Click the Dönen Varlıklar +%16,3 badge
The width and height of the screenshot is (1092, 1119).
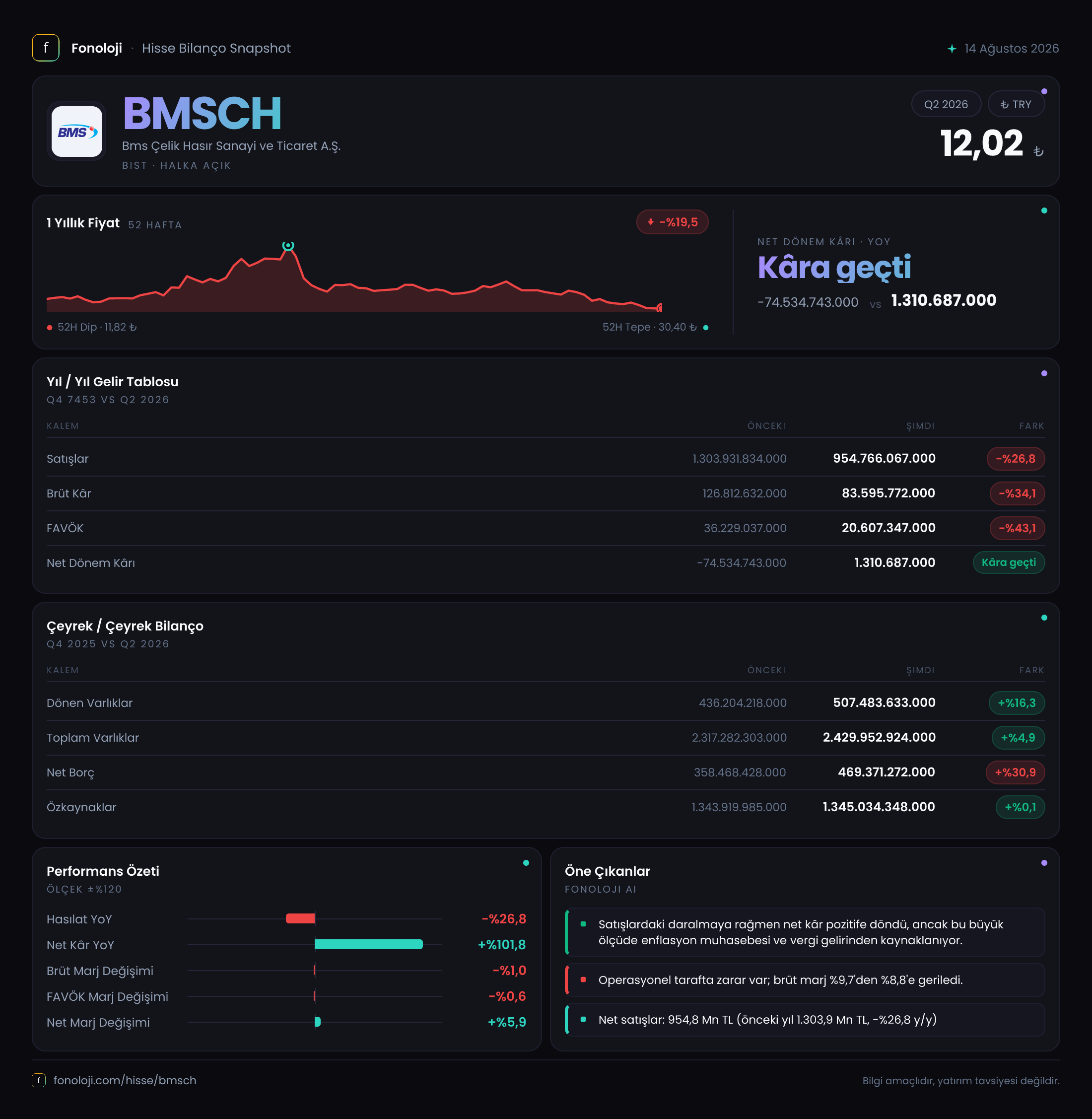pos(1016,703)
